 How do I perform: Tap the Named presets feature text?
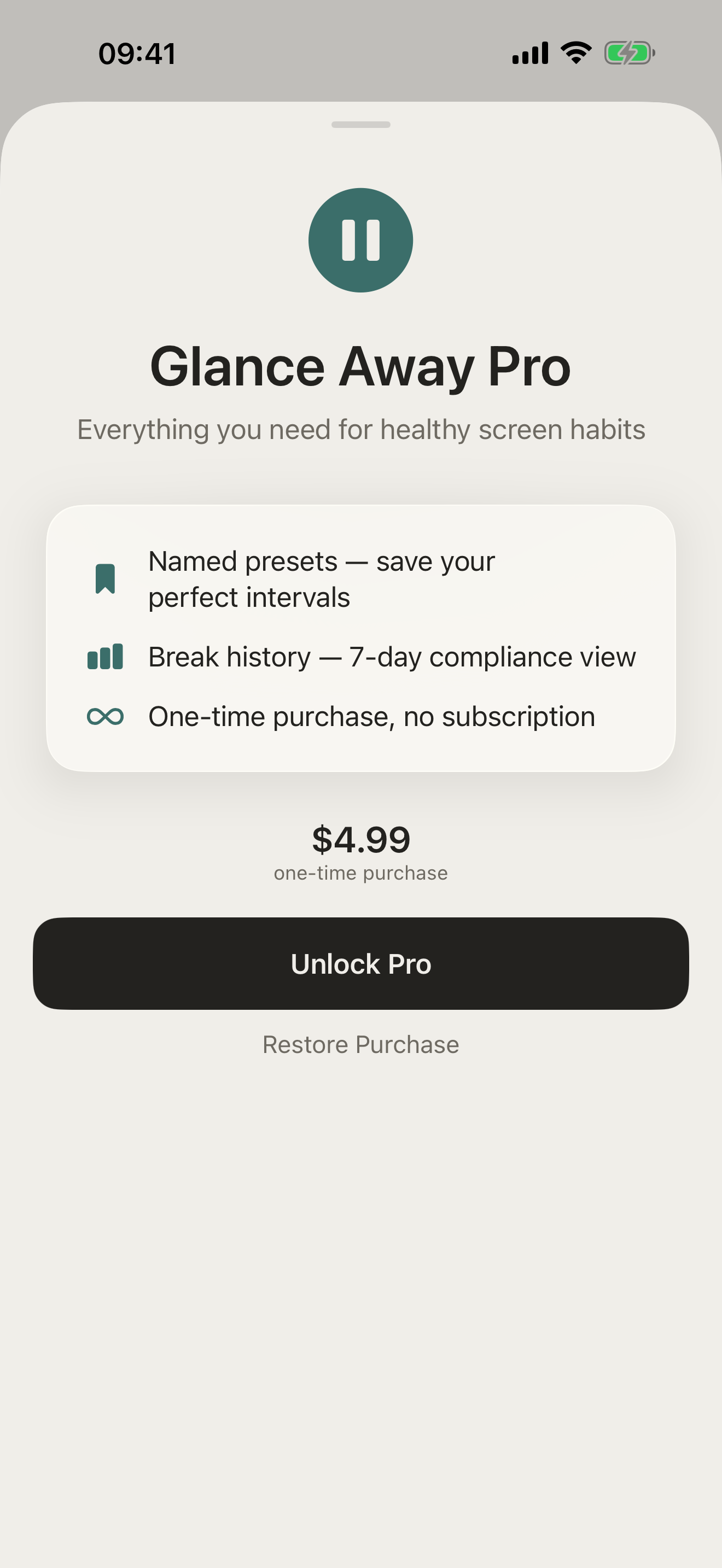coord(322,579)
